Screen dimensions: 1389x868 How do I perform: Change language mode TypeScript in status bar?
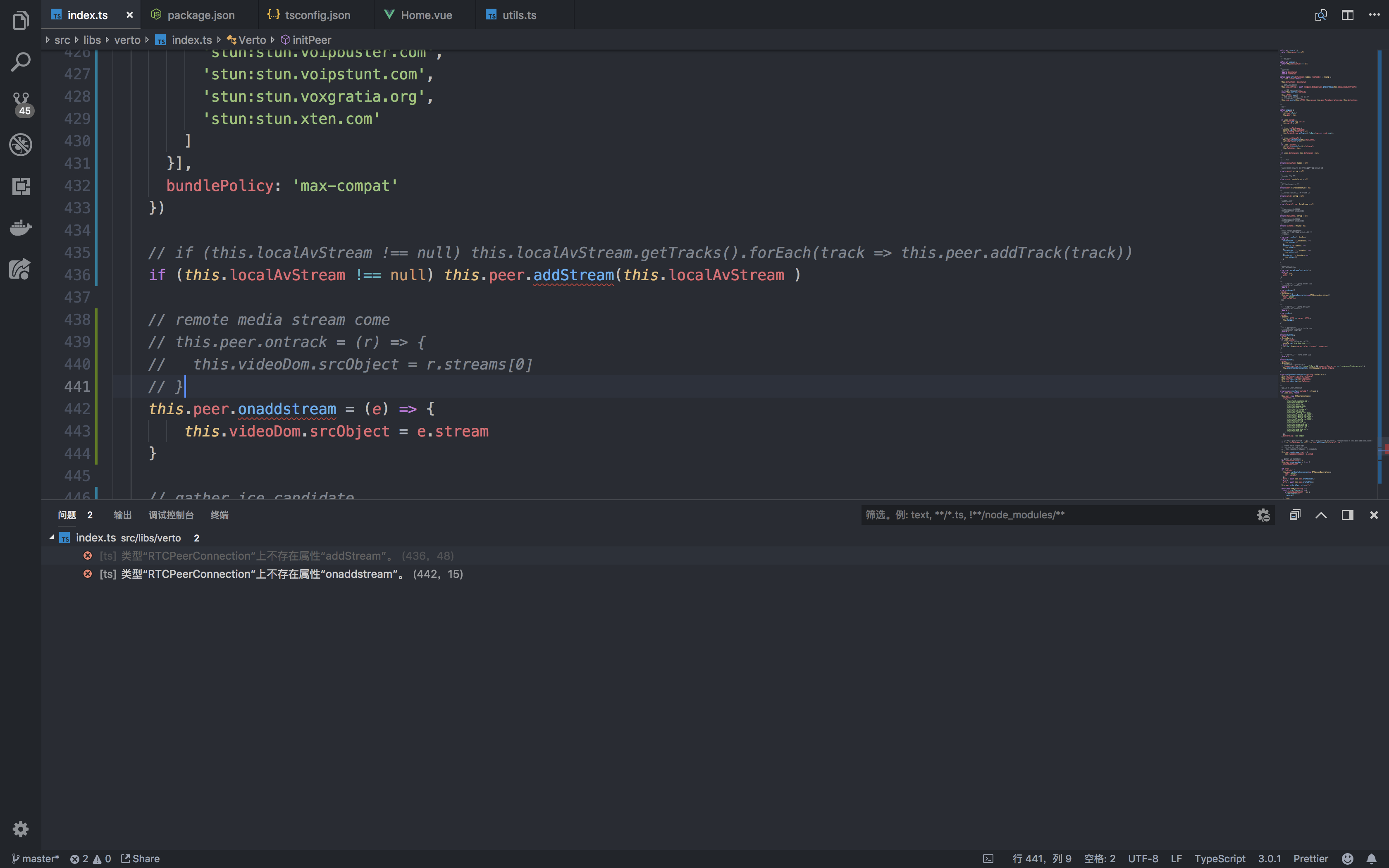(x=1220, y=858)
